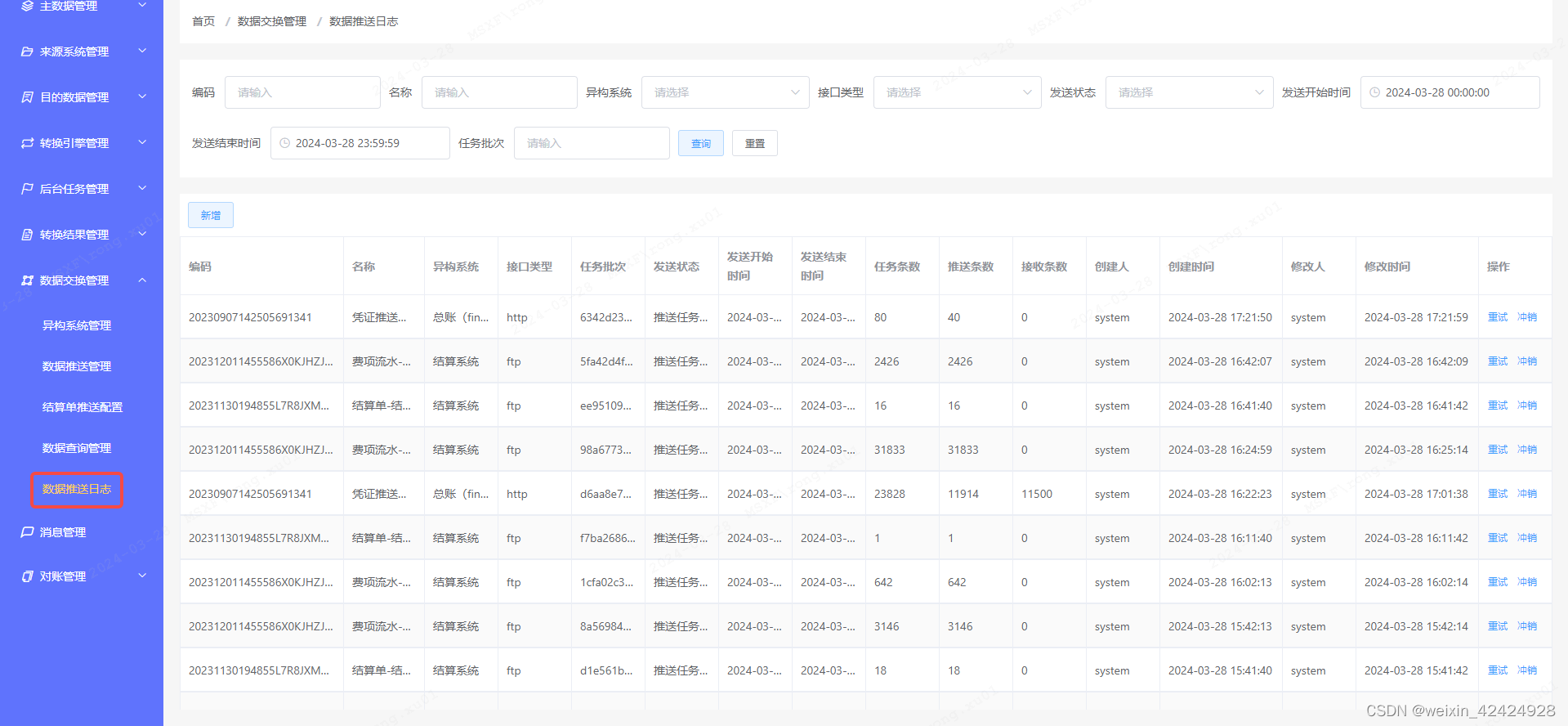Collapse the 数据交换管理 menu chevron

(142, 280)
